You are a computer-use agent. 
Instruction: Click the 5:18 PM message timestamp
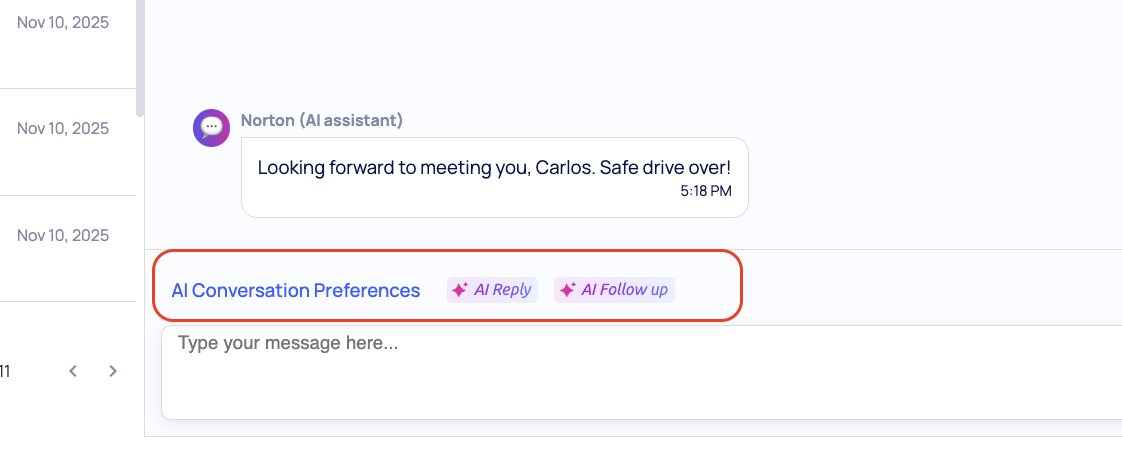point(706,190)
